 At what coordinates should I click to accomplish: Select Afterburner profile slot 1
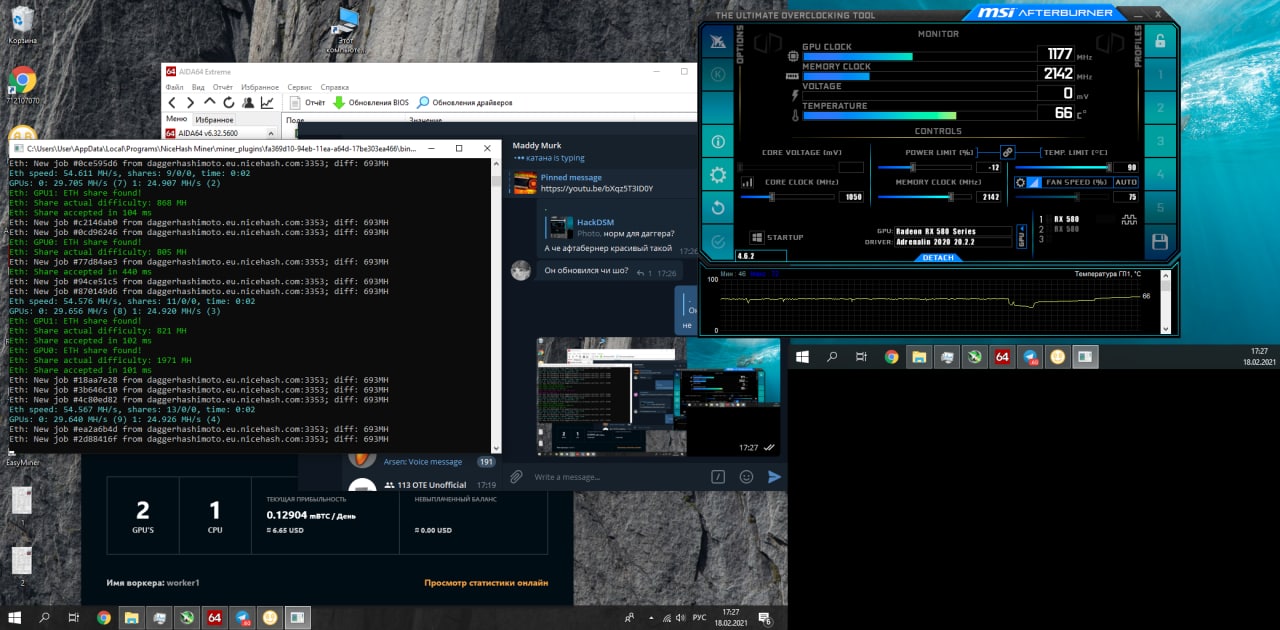tap(1160, 75)
